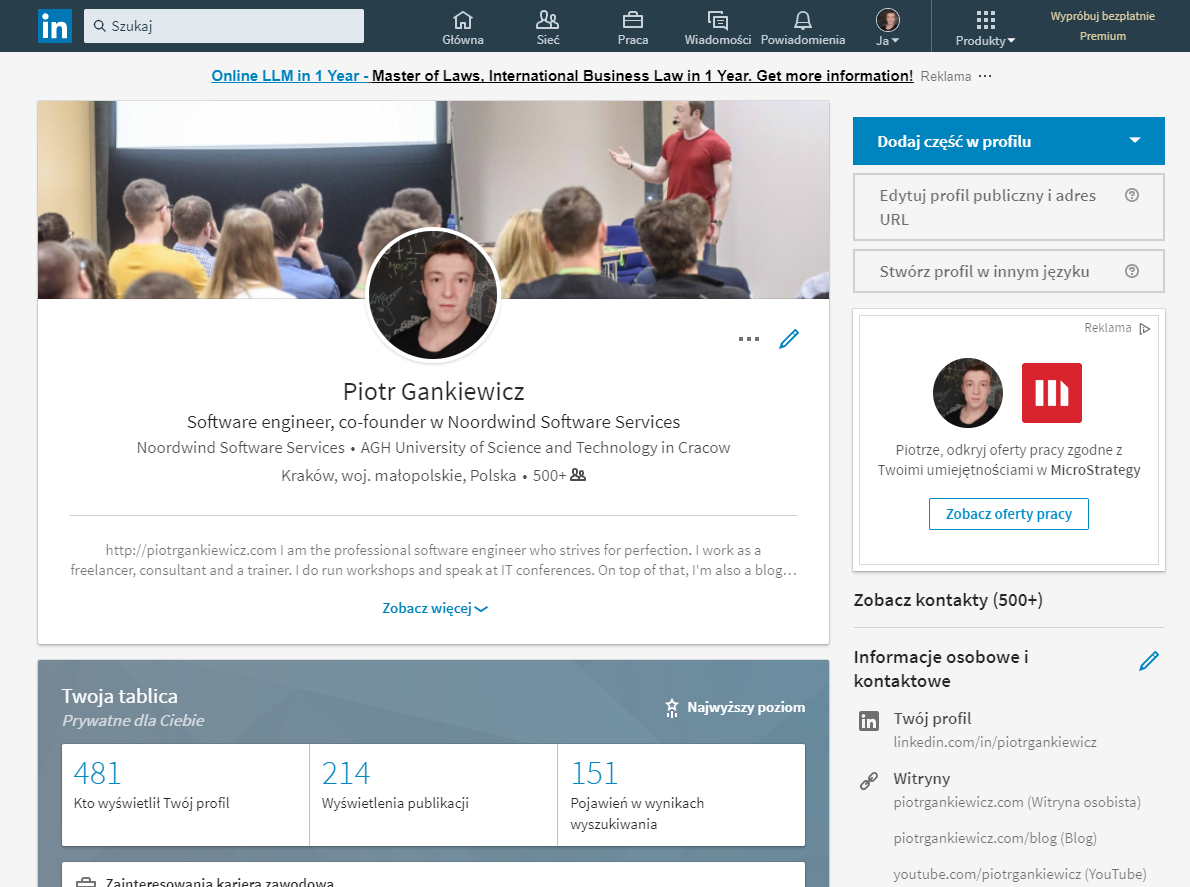Click the help icon beside Stwórz profil w innym języku
The image size is (1190, 887).
point(1132,272)
